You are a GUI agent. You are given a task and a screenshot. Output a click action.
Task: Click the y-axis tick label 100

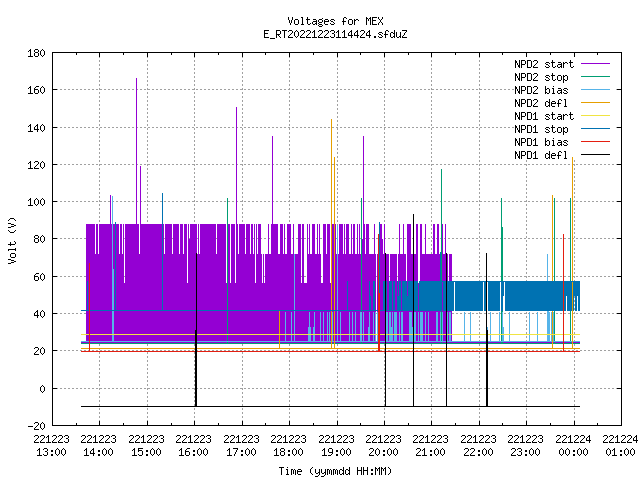tap(36, 202)
